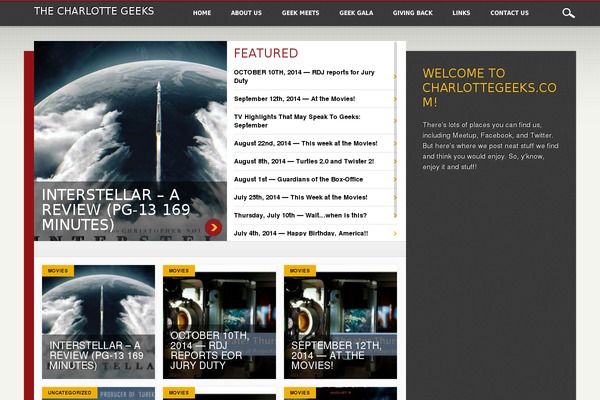600x400 pixels.
Task: Click Movies tag on Interstellar card
Action: [58, 271]
